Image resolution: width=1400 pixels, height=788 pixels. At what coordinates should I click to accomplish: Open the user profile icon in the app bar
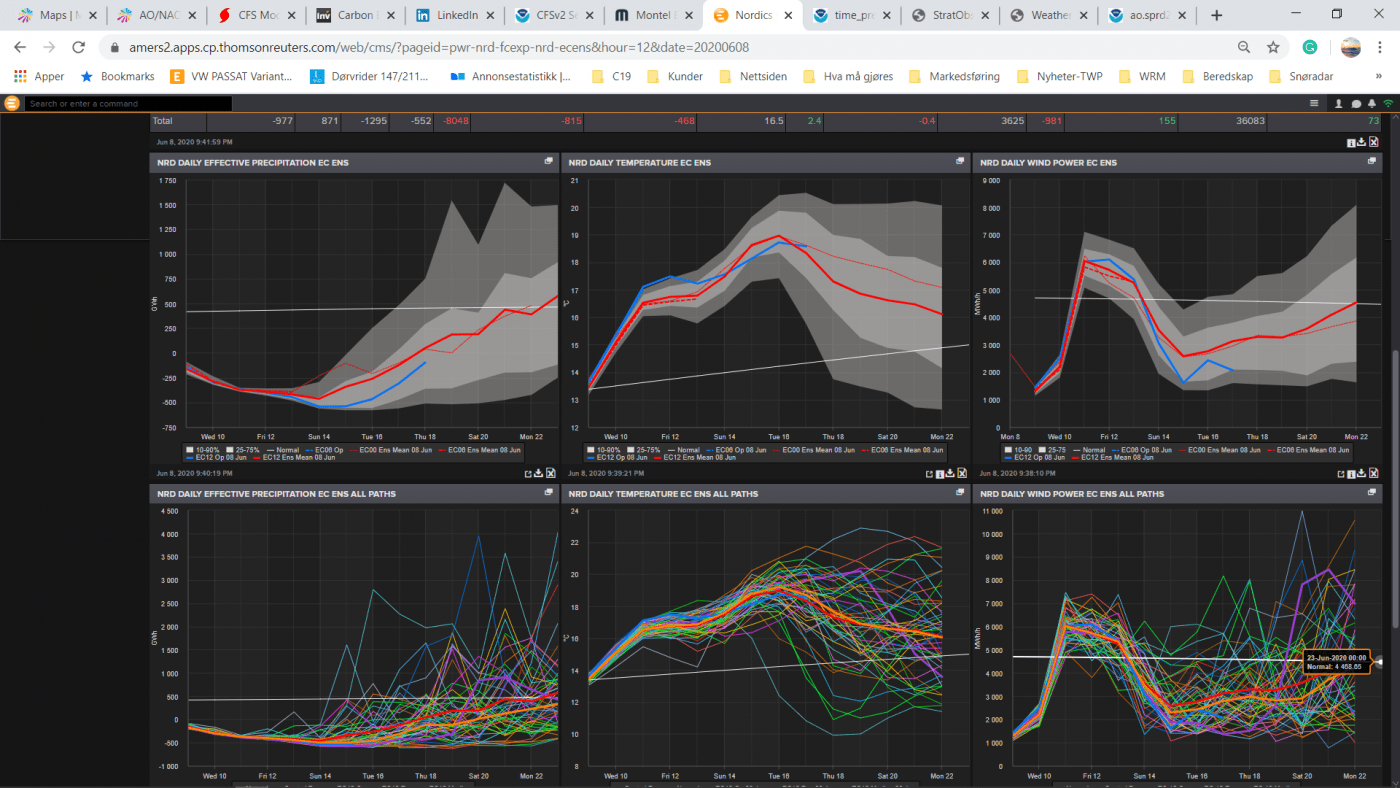(1339, 103)
